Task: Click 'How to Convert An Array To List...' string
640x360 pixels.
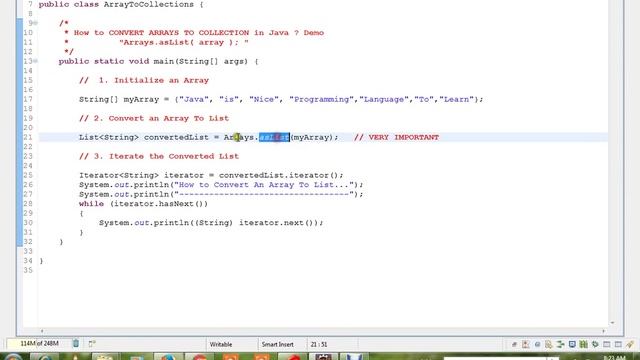Action: [x=264, y=184]
